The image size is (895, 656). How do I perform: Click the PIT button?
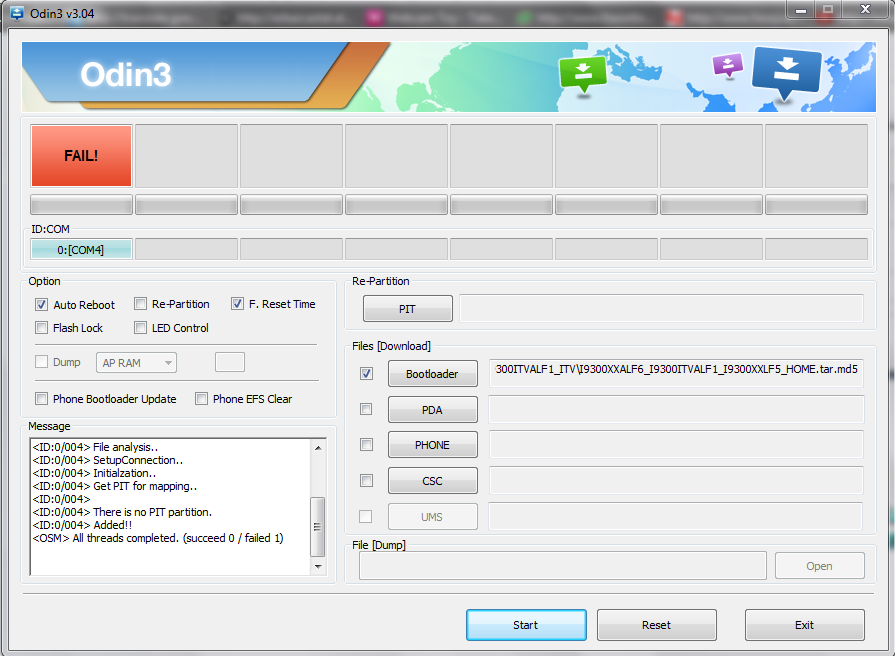[408, 309]
